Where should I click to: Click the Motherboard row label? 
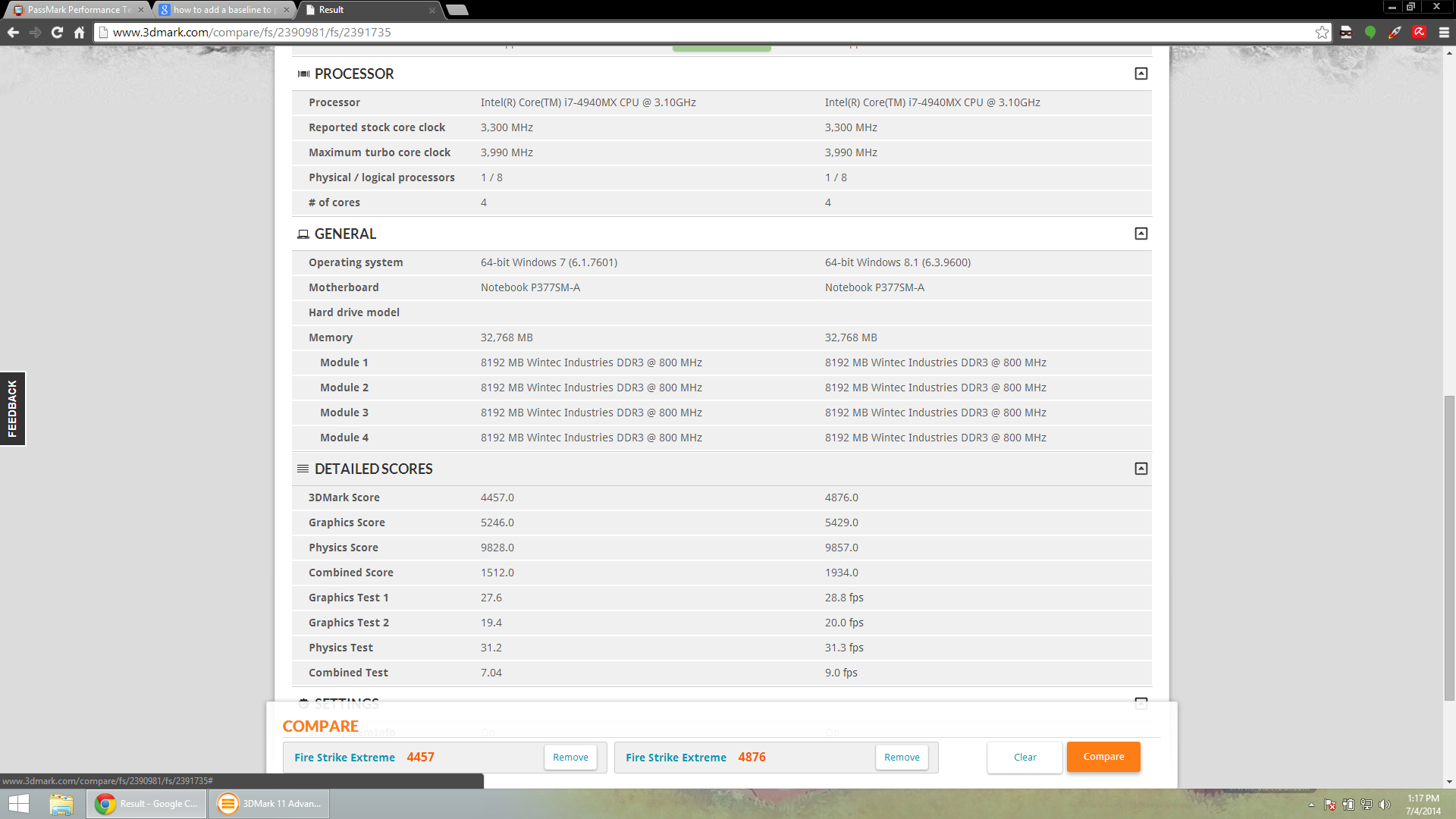344,287
